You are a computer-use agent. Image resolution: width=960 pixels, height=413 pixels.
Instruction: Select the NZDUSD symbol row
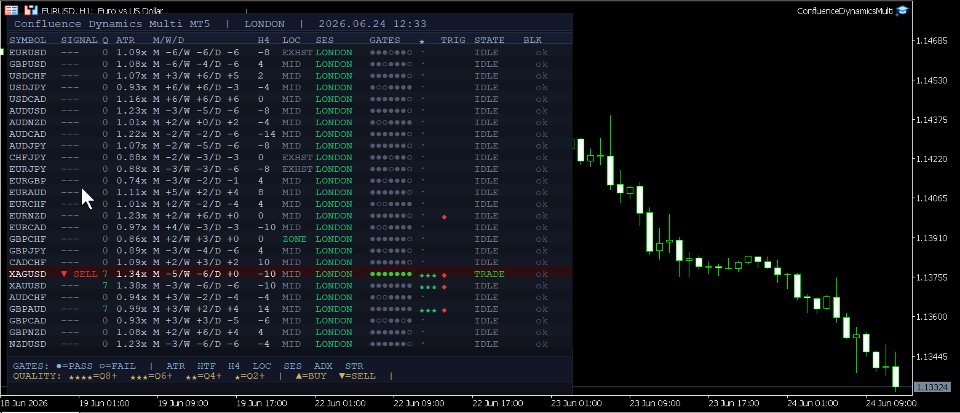pyautogui.click(x=290, y=344)
